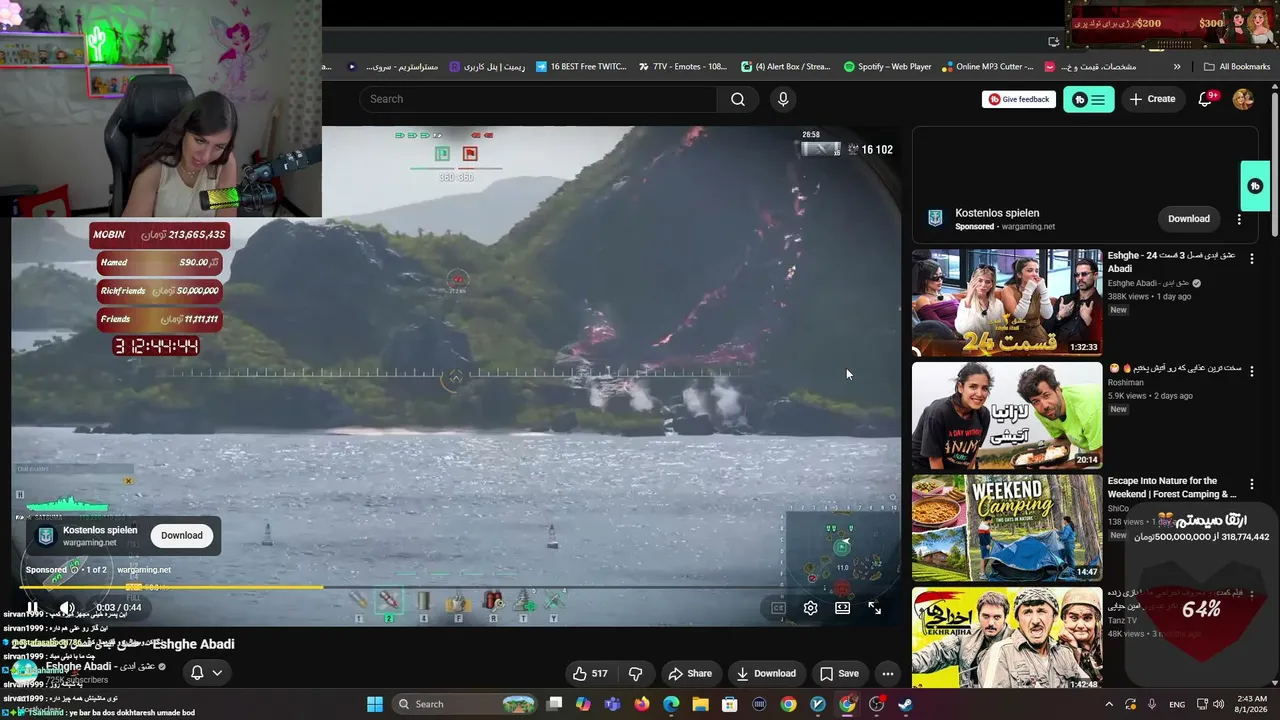
Task: Open the 20:14 Roshiman video thumbnail
Action: [1007, 415]
